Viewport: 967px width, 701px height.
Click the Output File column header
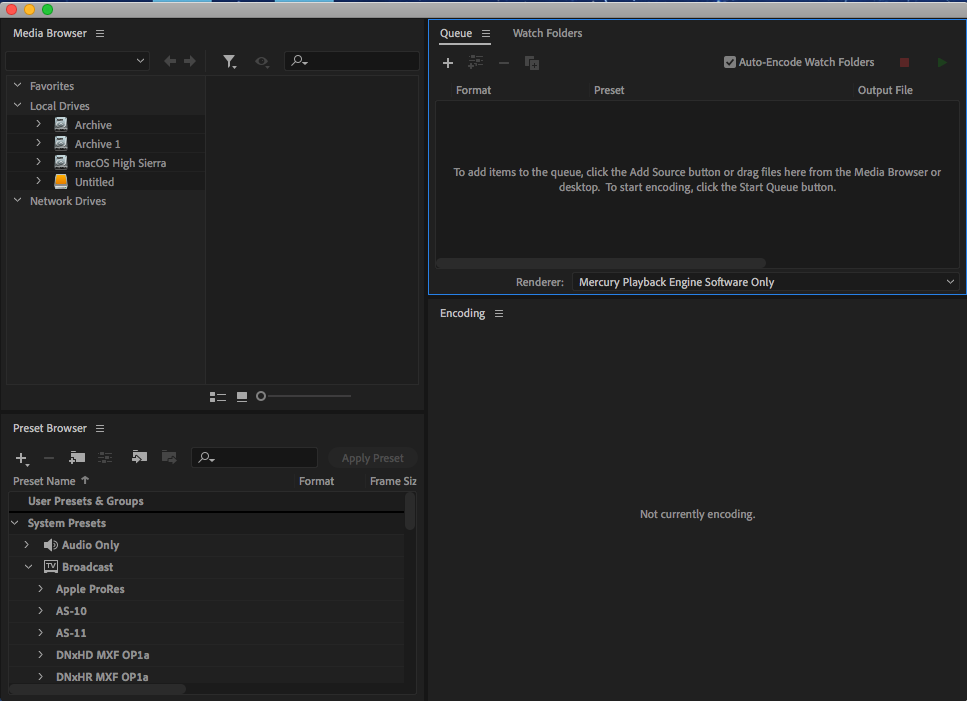tap(885, 90)
